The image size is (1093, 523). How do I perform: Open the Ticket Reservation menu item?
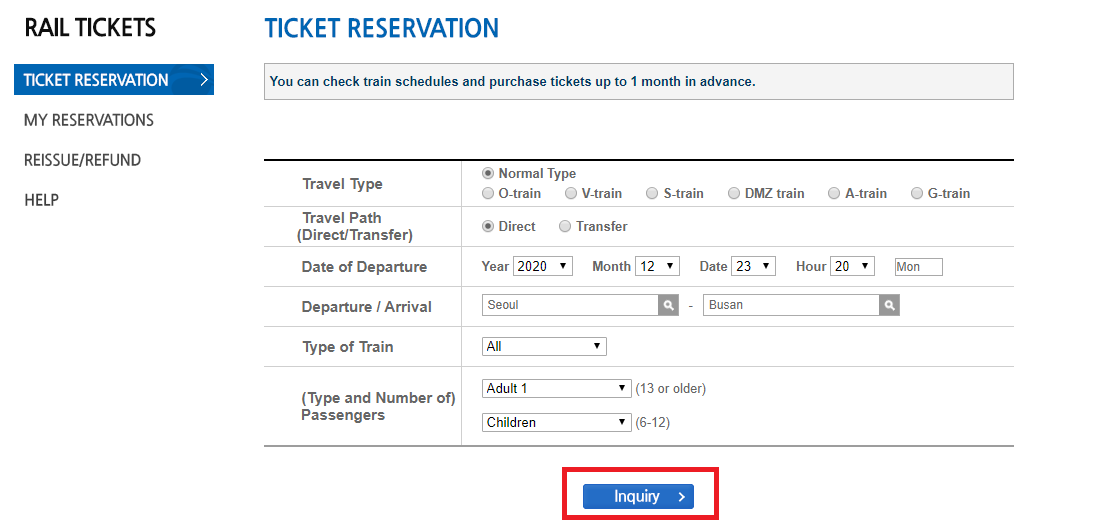pos(113,80)
